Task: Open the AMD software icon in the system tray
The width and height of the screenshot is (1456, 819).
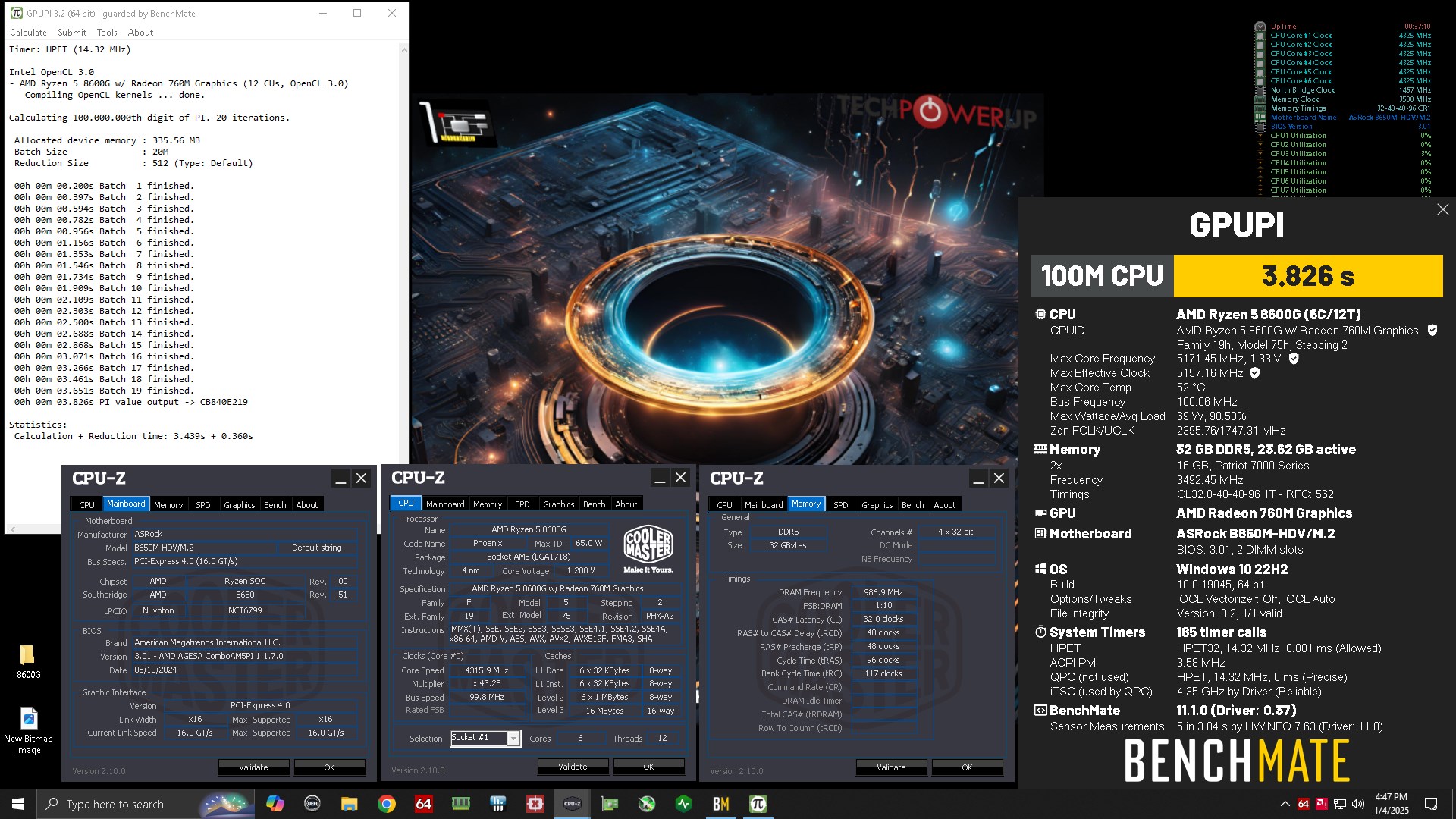Action: (1321, 804)
